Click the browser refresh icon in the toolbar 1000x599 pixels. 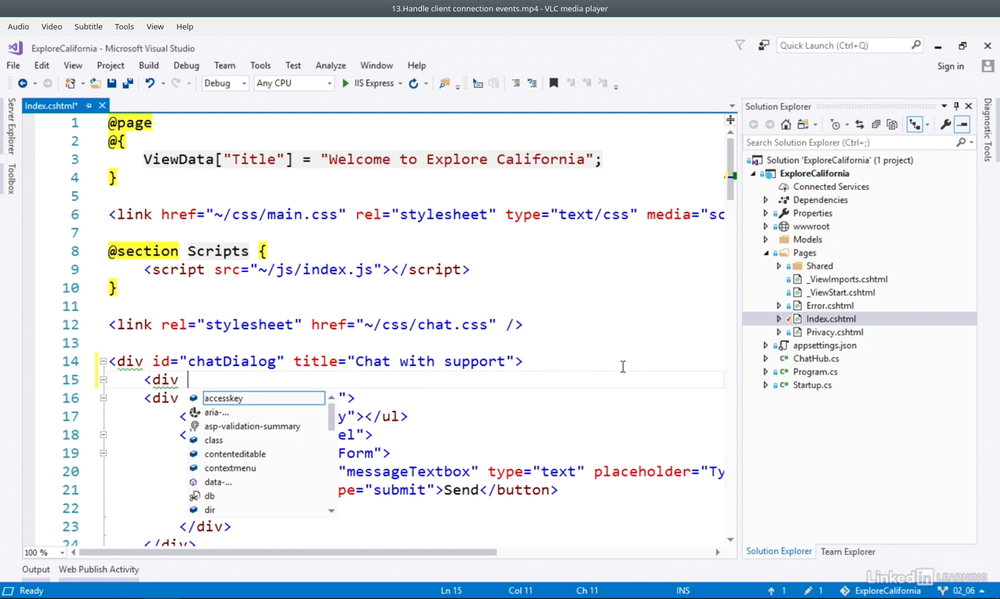(413, 84)
